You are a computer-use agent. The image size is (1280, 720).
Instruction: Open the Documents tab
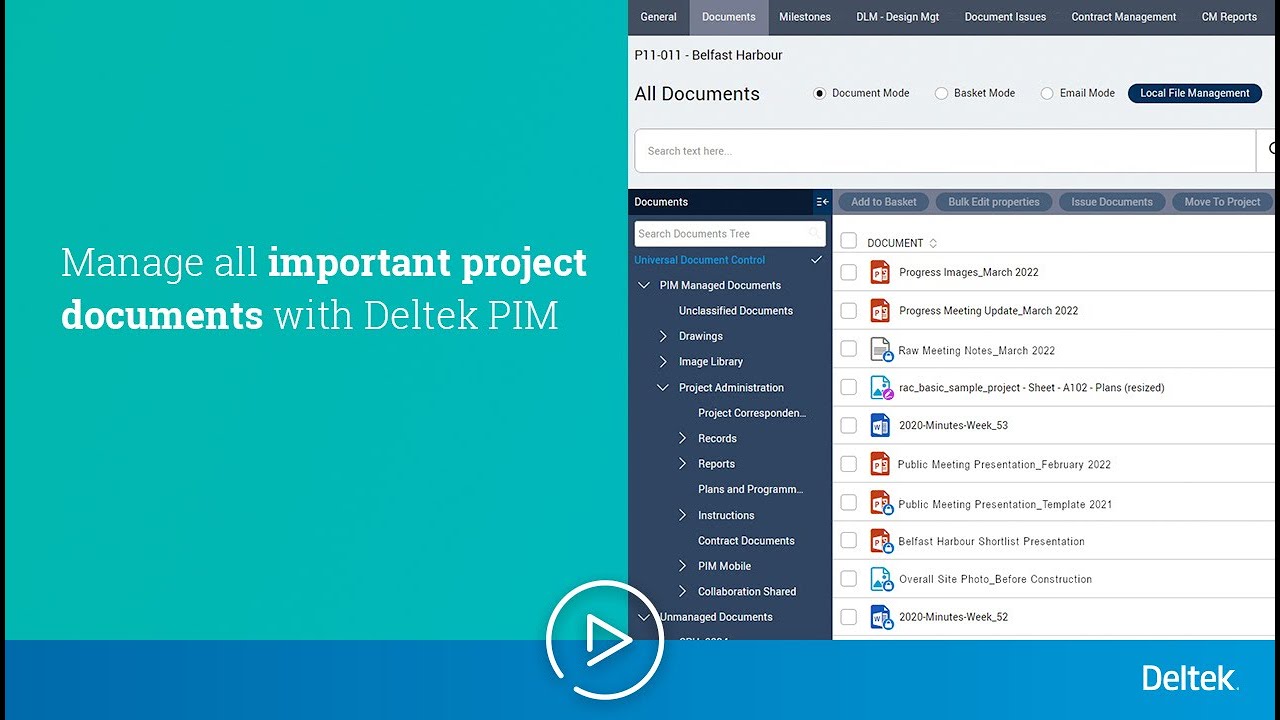tap(729, 17)
